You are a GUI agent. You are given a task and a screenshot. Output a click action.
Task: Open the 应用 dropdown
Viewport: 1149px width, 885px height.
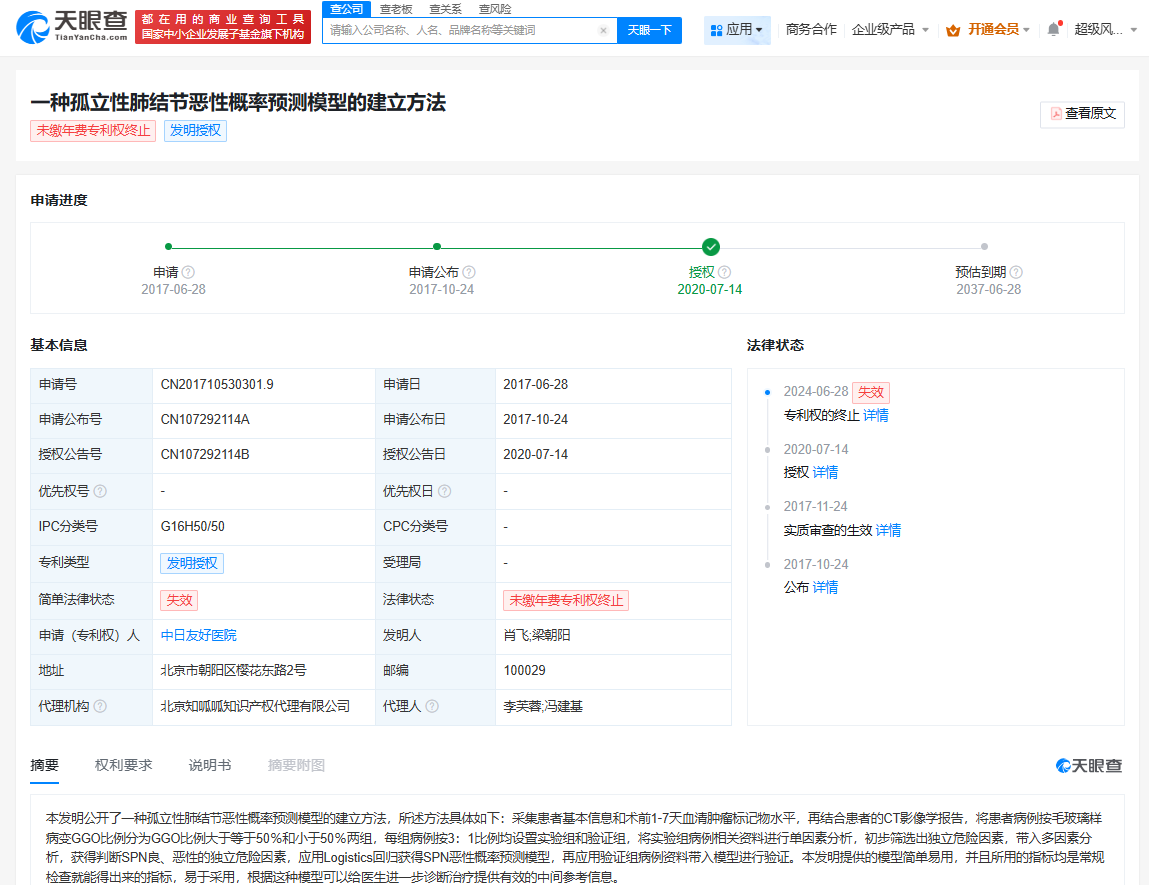[x=737, y=30]
